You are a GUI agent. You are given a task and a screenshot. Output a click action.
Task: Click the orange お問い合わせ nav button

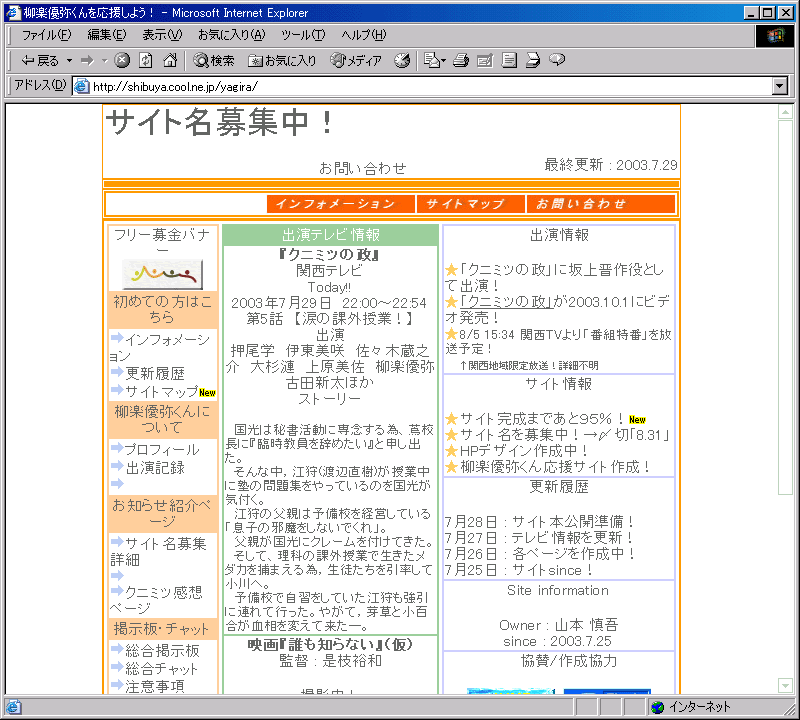tap(601, 204)
